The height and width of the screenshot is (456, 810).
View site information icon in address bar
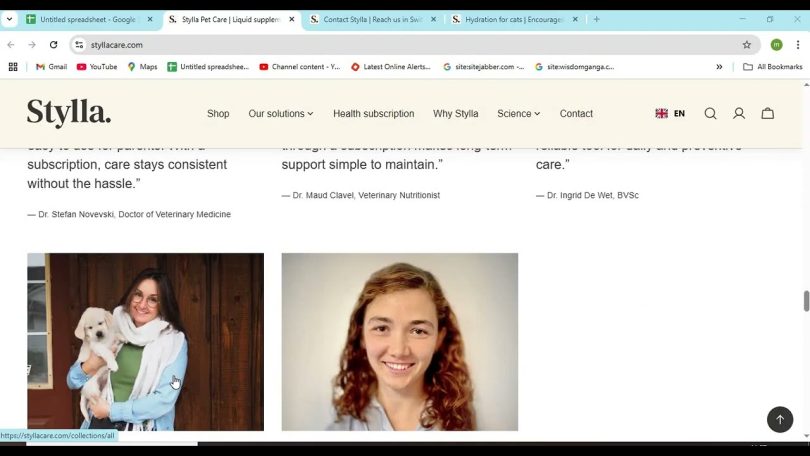pyautogui.click(x=79, y=45)
